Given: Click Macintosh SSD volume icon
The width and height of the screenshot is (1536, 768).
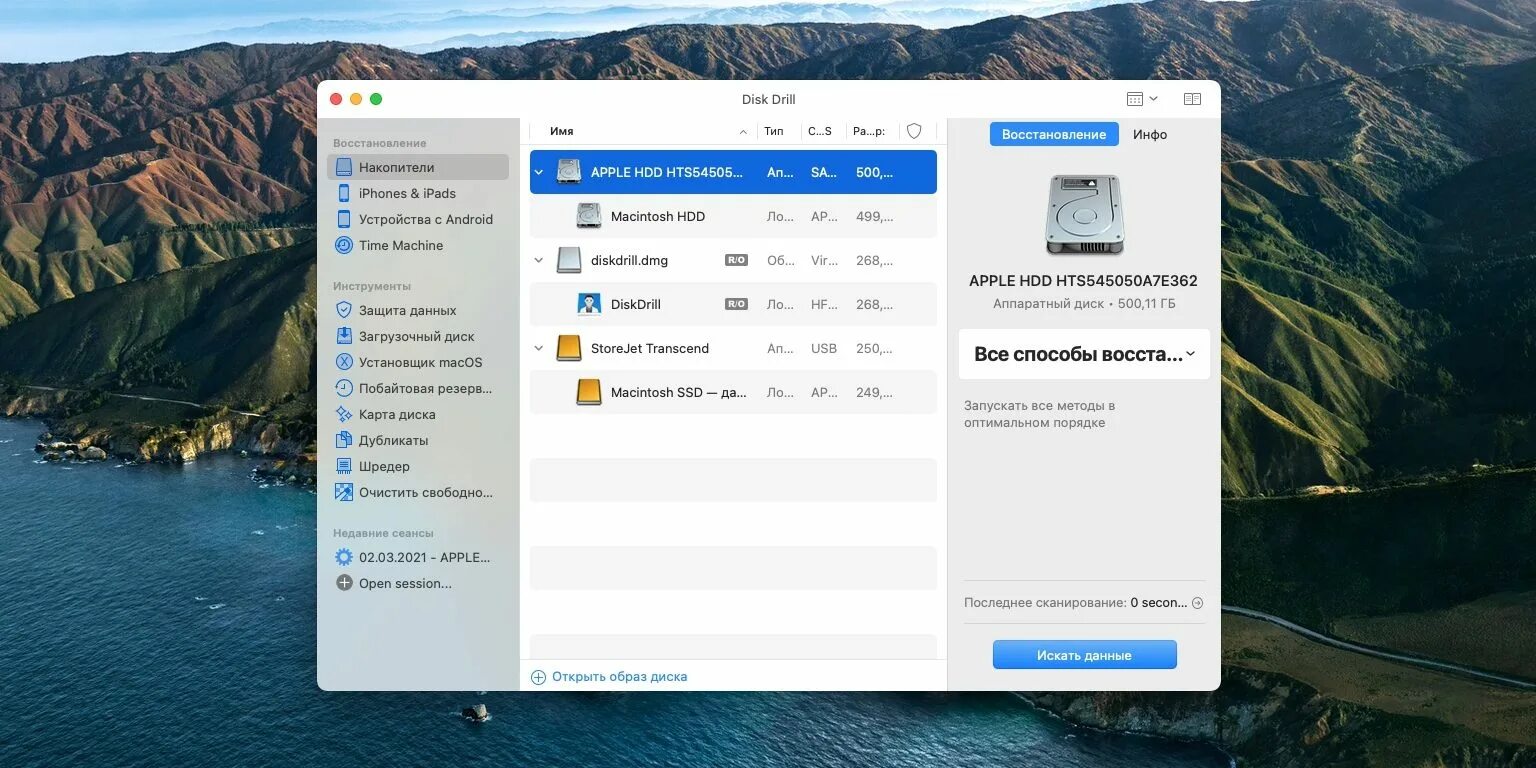Looking at the screenshot, I should pyautogui.click(x=589, y=392).
